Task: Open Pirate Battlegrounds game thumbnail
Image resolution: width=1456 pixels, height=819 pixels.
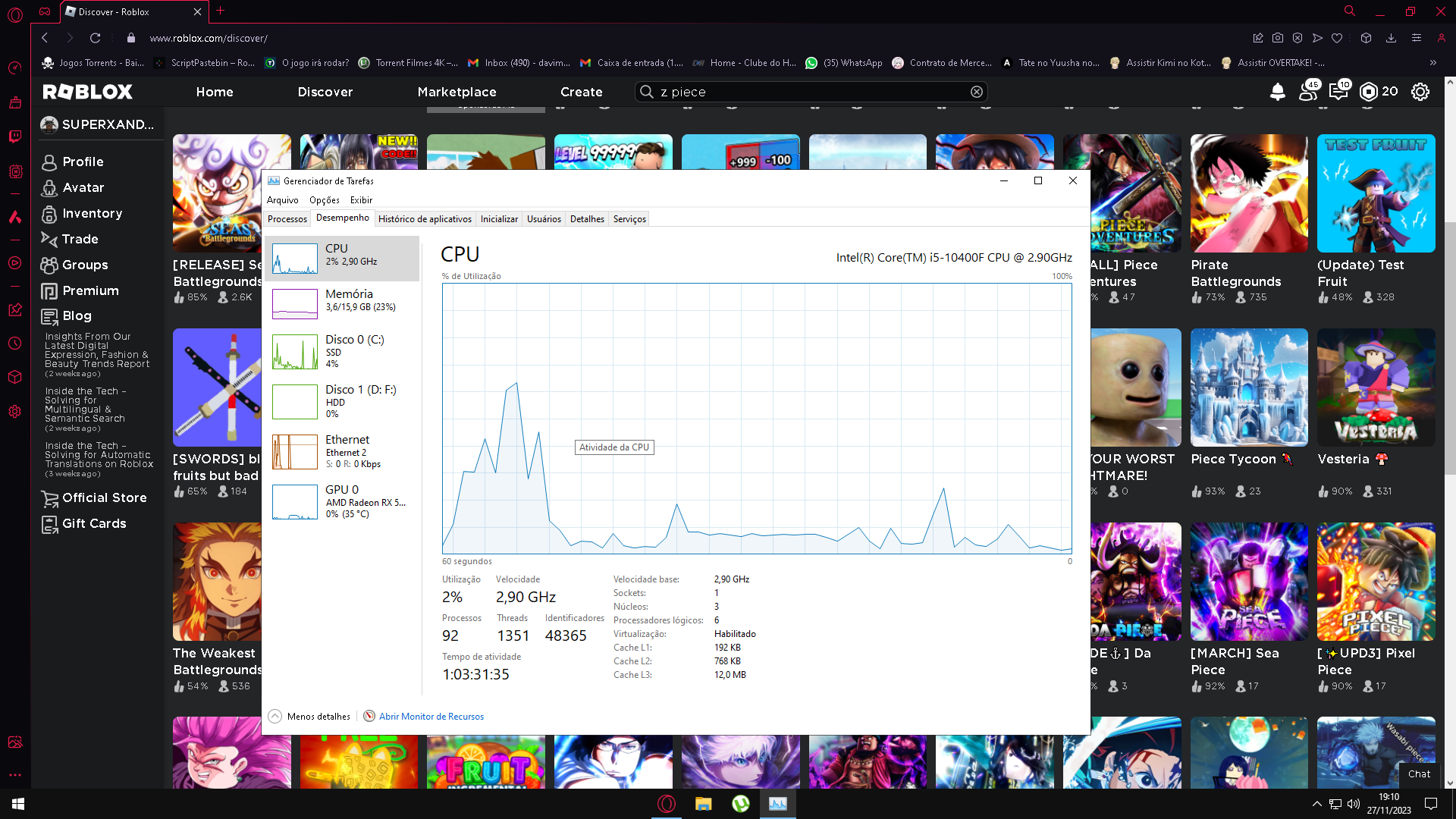Action: (x=1249, y=193)
